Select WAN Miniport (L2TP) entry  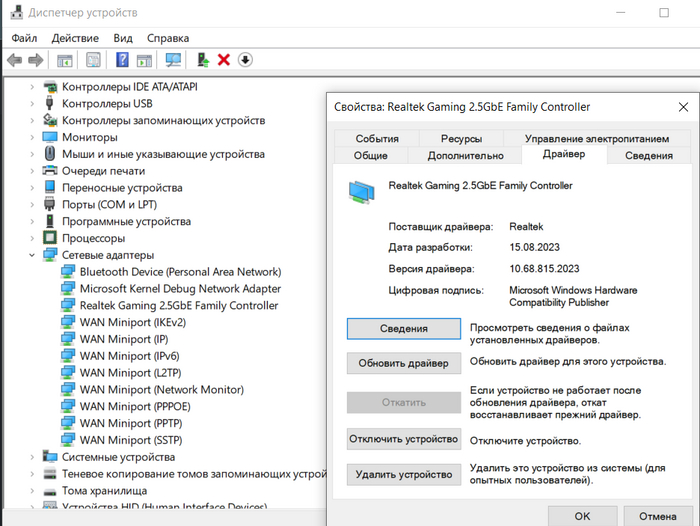click(130, 372)
